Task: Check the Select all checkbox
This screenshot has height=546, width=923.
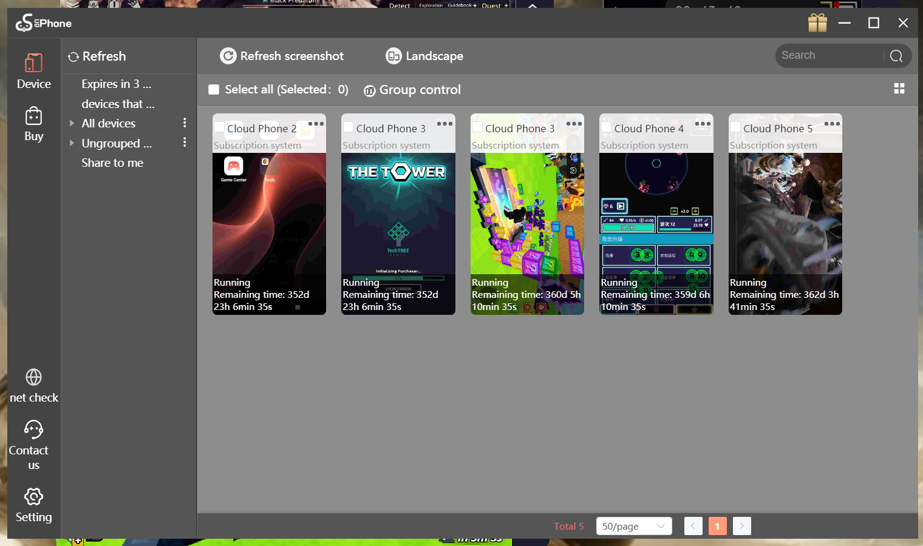Action: [214, 89]
